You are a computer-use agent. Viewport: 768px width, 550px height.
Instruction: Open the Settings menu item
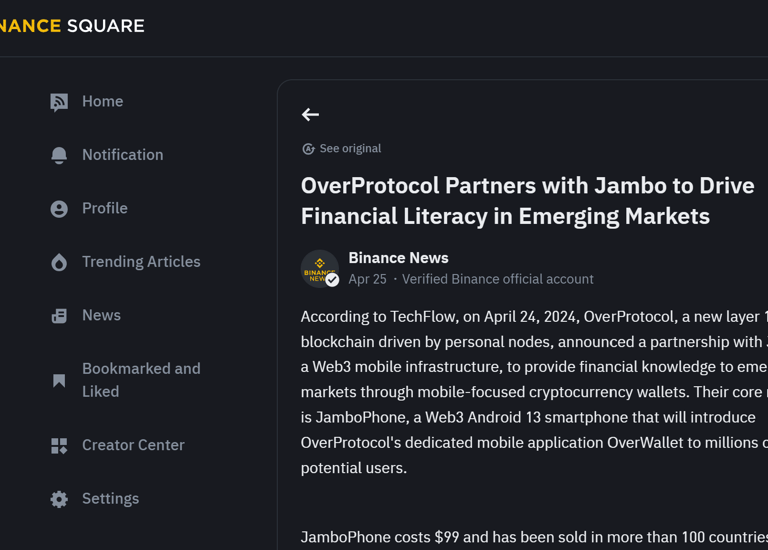[x=110, y=499]
